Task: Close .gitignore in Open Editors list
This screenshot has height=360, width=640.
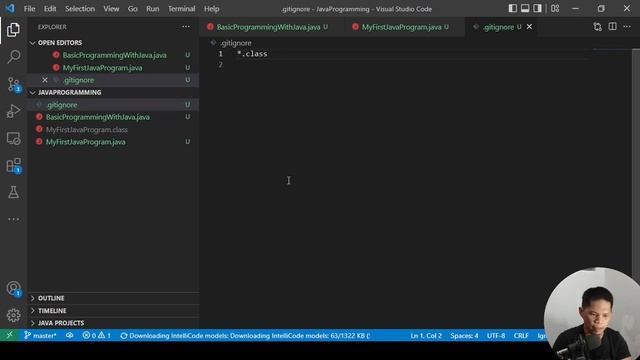Action: tap(45, 80)
